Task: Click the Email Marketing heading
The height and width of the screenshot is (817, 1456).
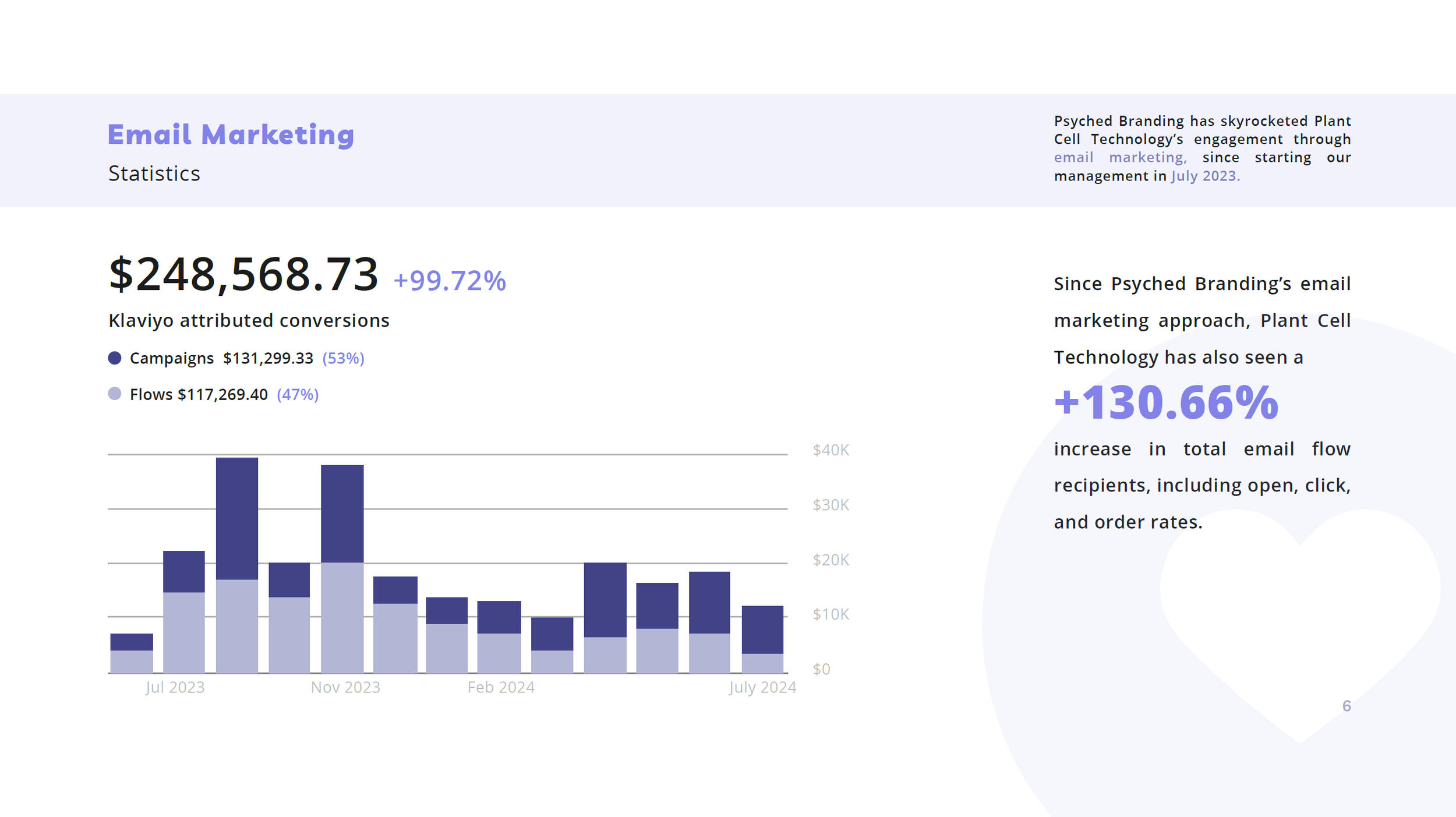Action: (x=231, y=135)
